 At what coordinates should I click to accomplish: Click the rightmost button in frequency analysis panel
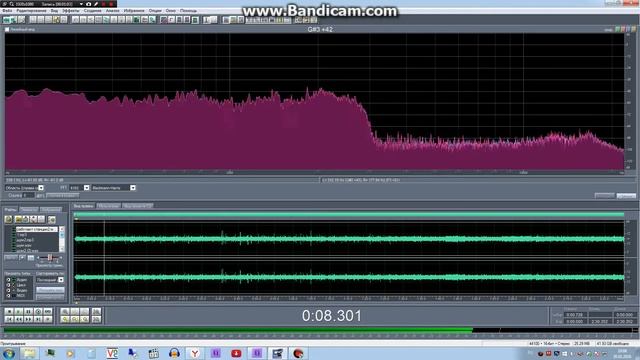click(x=626, y=196)
